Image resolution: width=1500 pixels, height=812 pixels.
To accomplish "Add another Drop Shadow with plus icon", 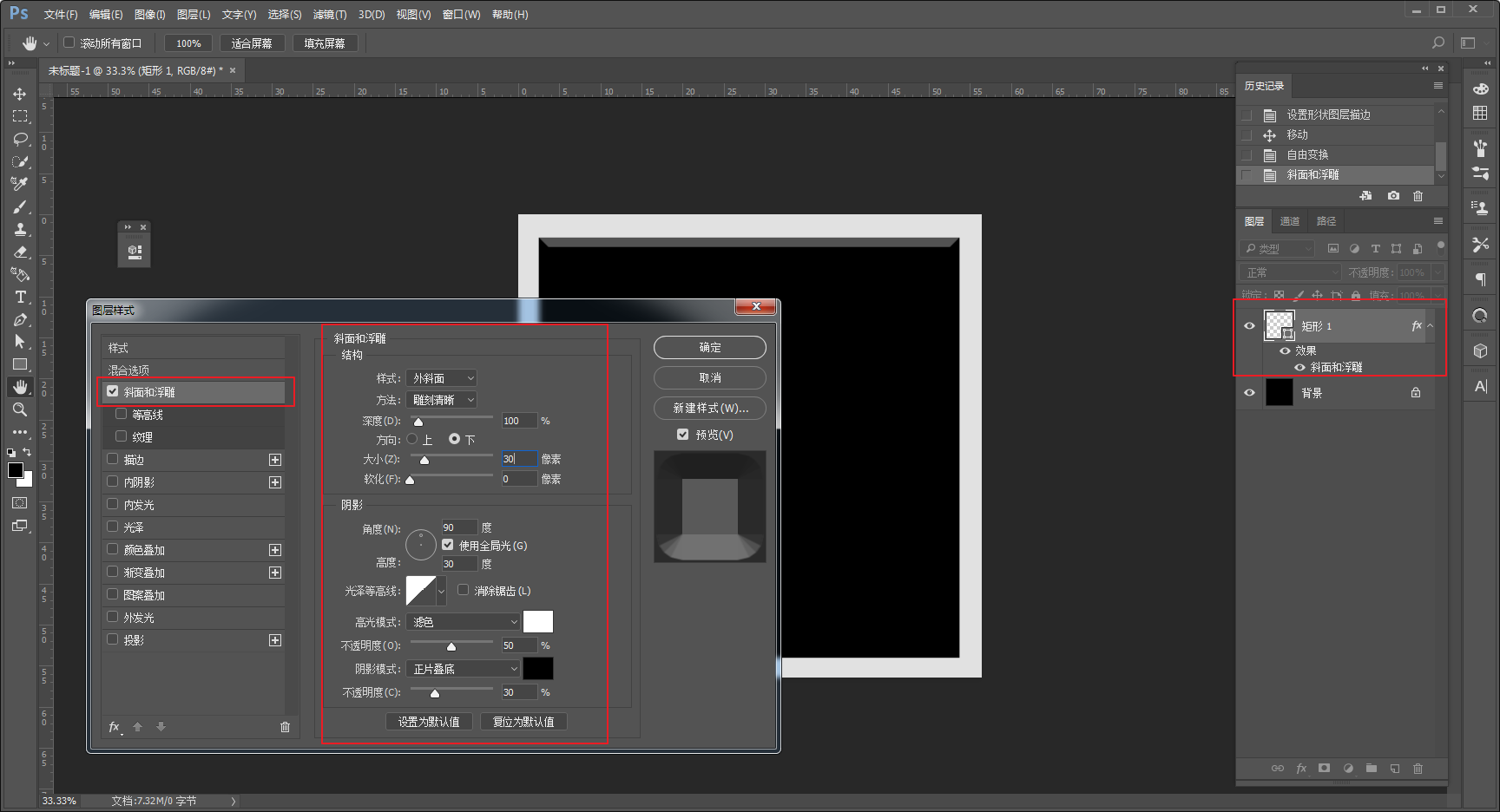I will click(x=275, y=640).
